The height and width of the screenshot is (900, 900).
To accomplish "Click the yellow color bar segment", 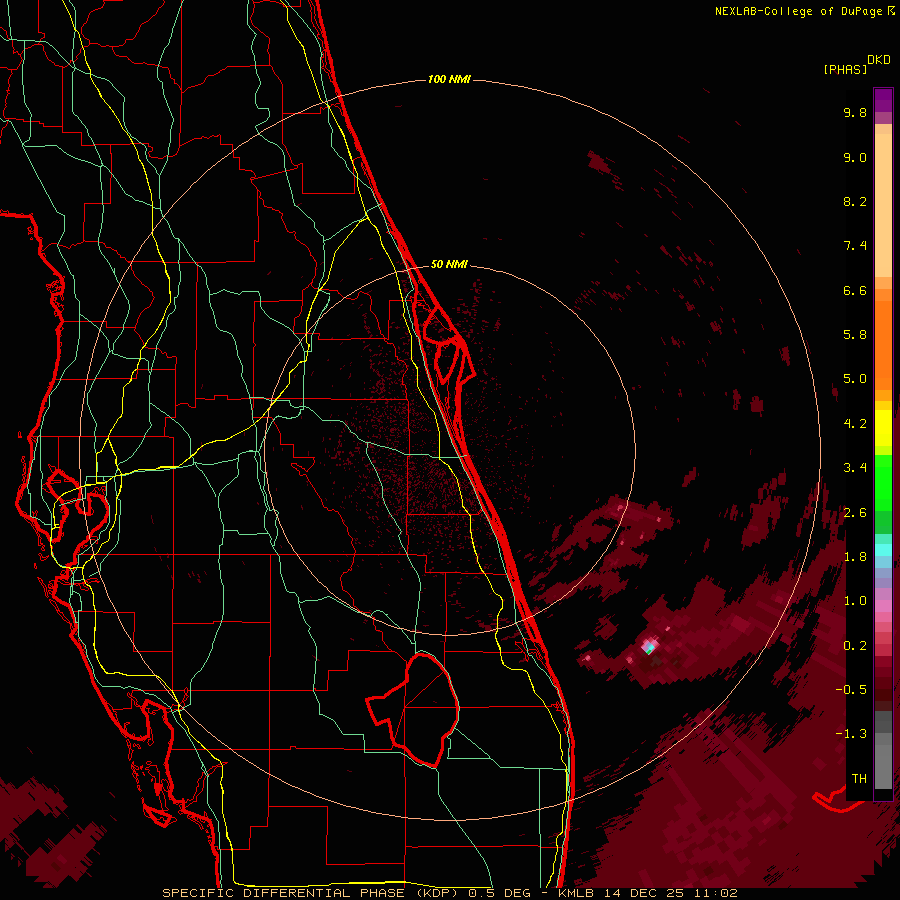I will [883, 428].
